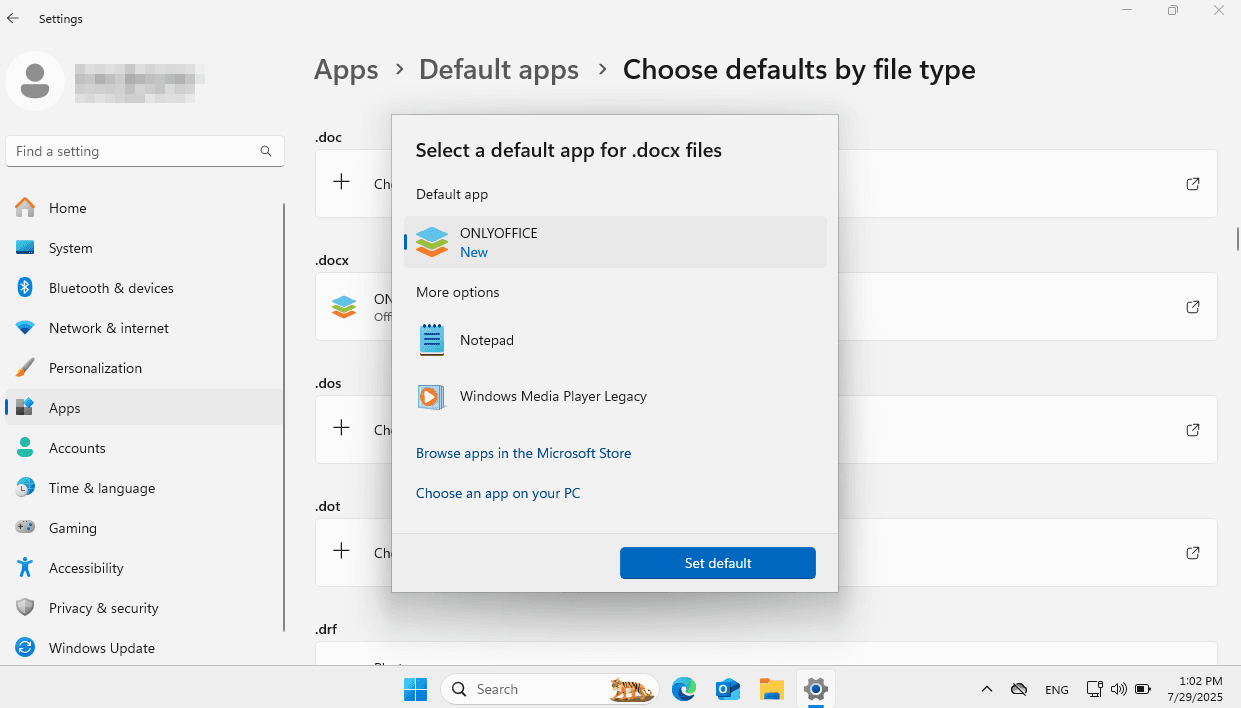Select Apps in the sidebar

(x=145, y=408)
